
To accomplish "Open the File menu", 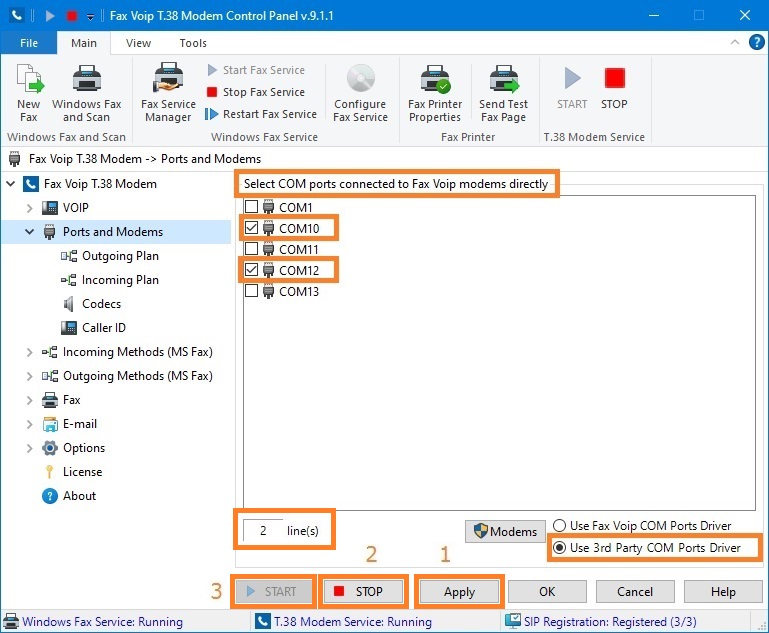I will click(29, 43).
